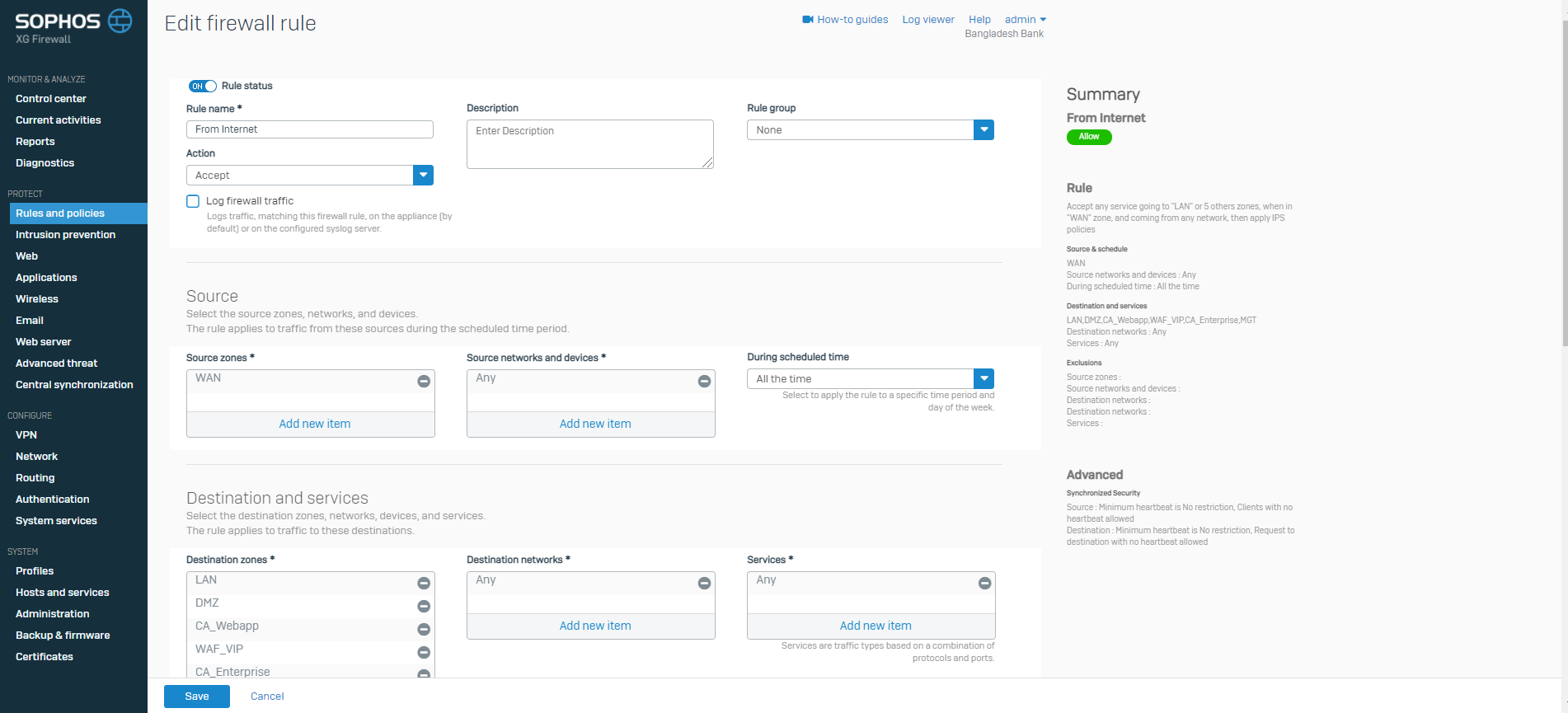The height and width of the screenshot is (713, 1568).
Task: Click the Rule name text field
Action: click(309, 129)
